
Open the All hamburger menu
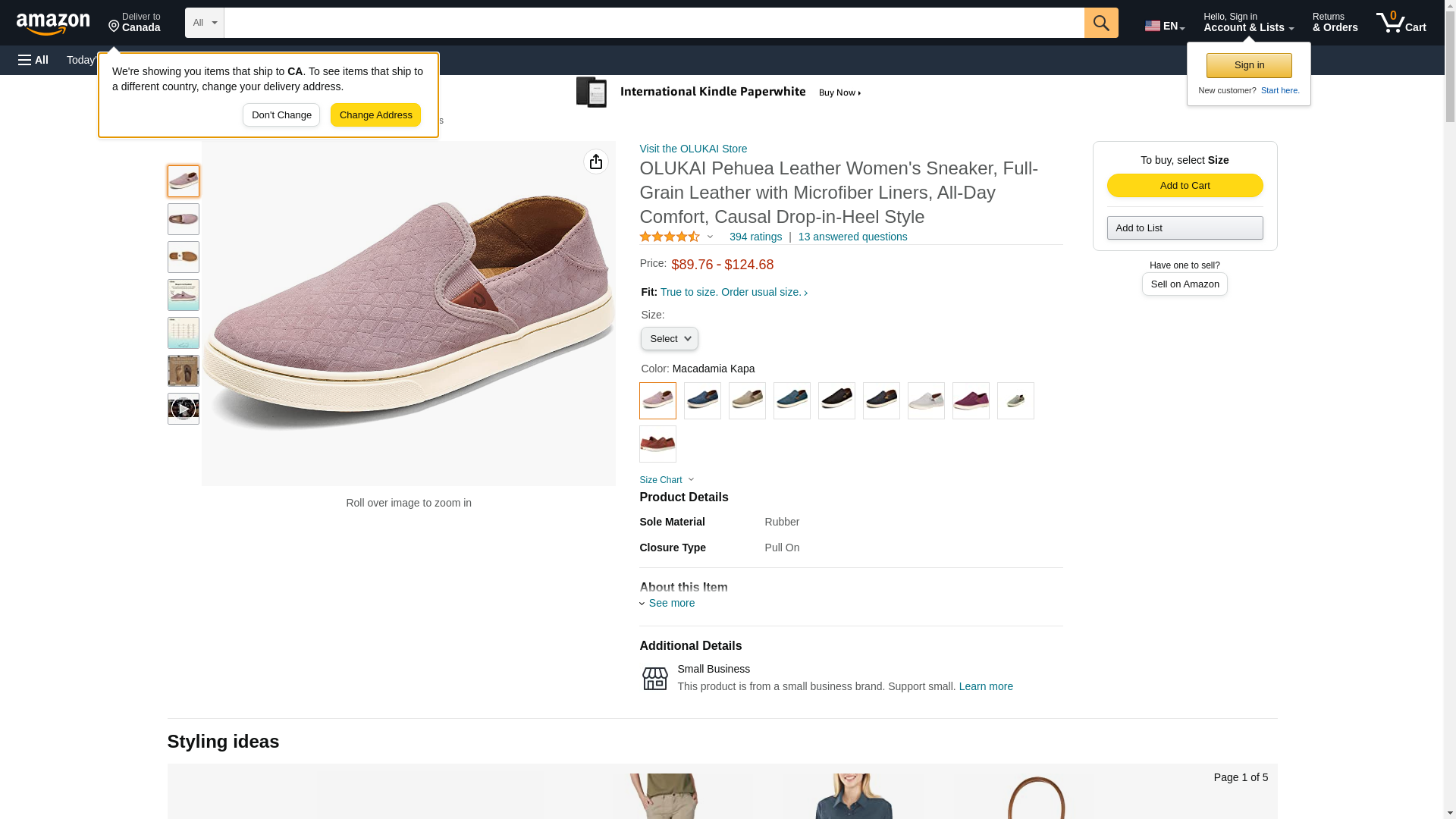[33, 60]
